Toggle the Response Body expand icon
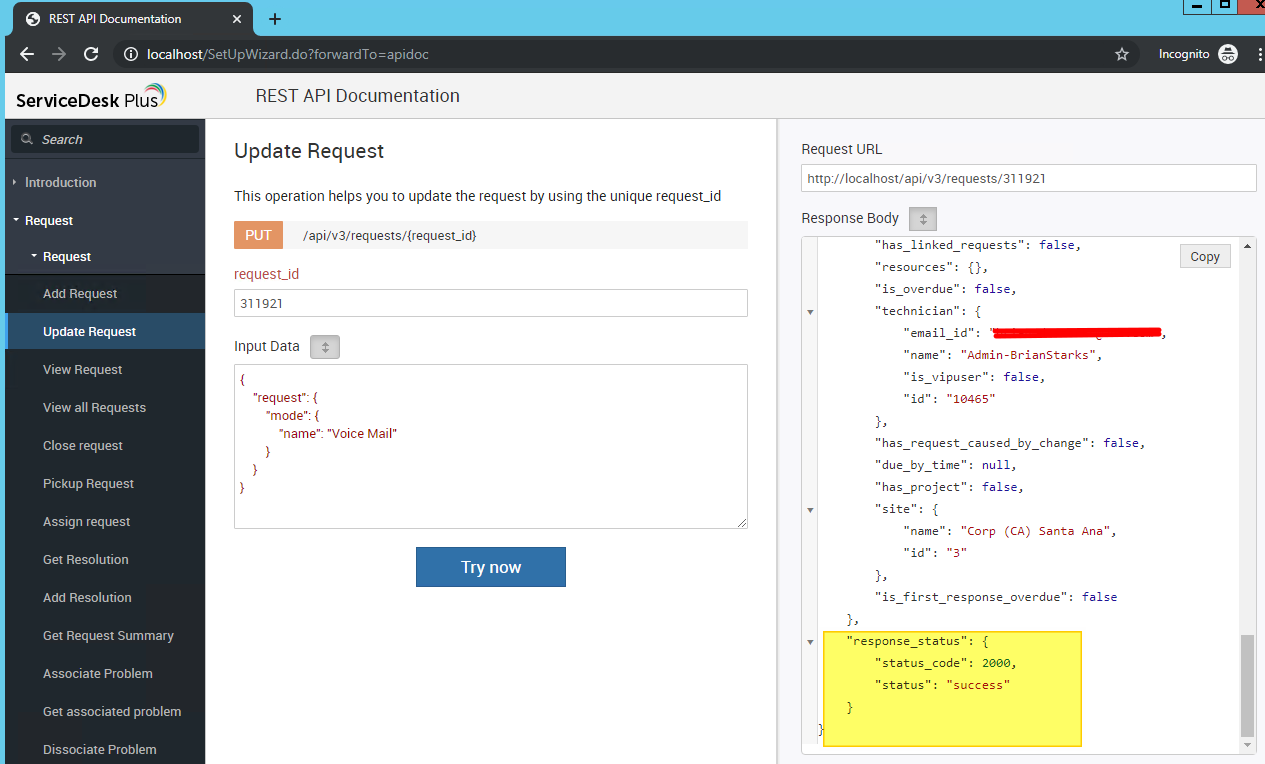1265x764 pixels. (x=922, y=219)
